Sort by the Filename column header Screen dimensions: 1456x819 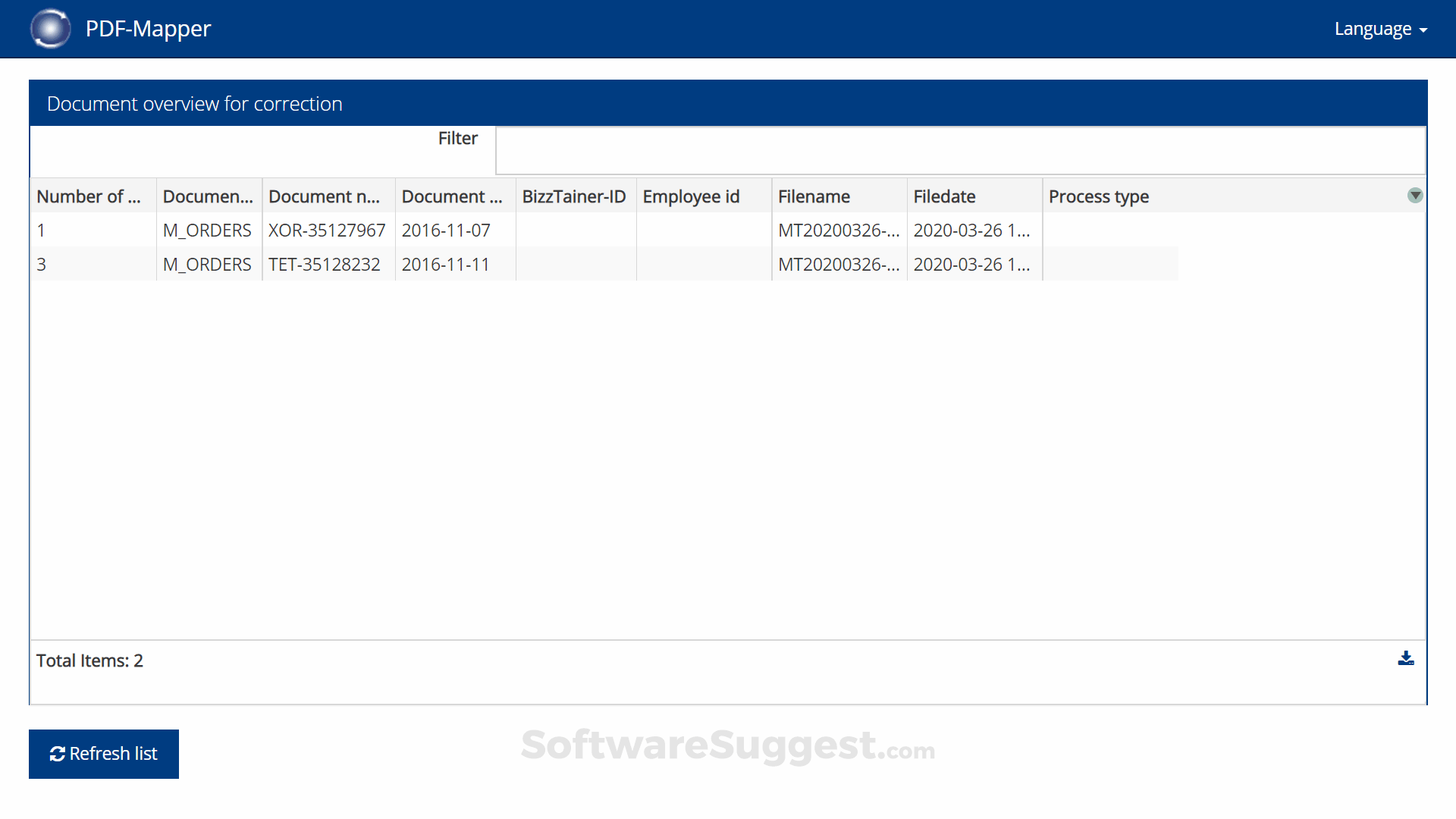pyautogui.click(x=814, y=196)
